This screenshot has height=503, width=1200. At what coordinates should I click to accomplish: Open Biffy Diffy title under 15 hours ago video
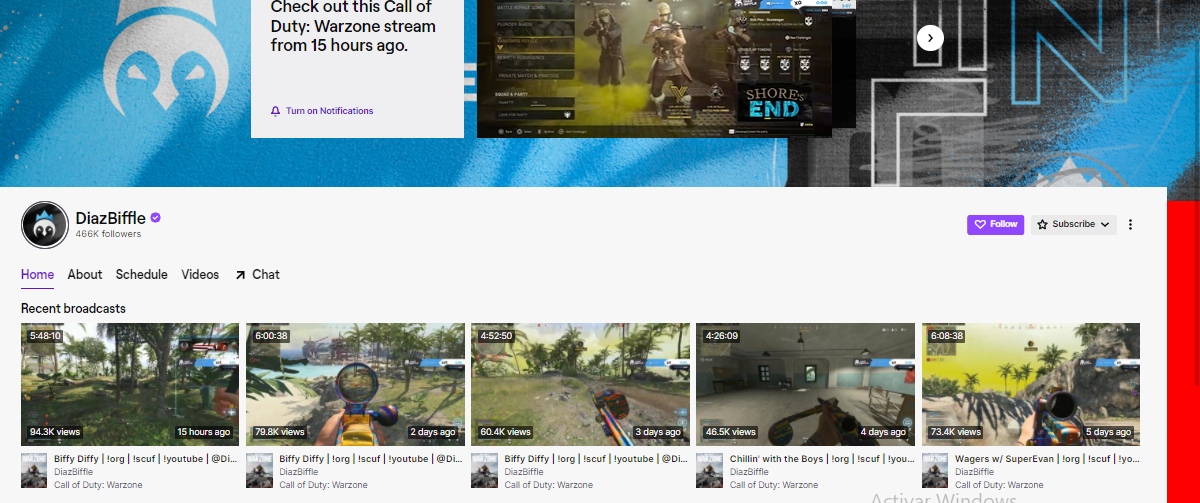pos(146,459)
